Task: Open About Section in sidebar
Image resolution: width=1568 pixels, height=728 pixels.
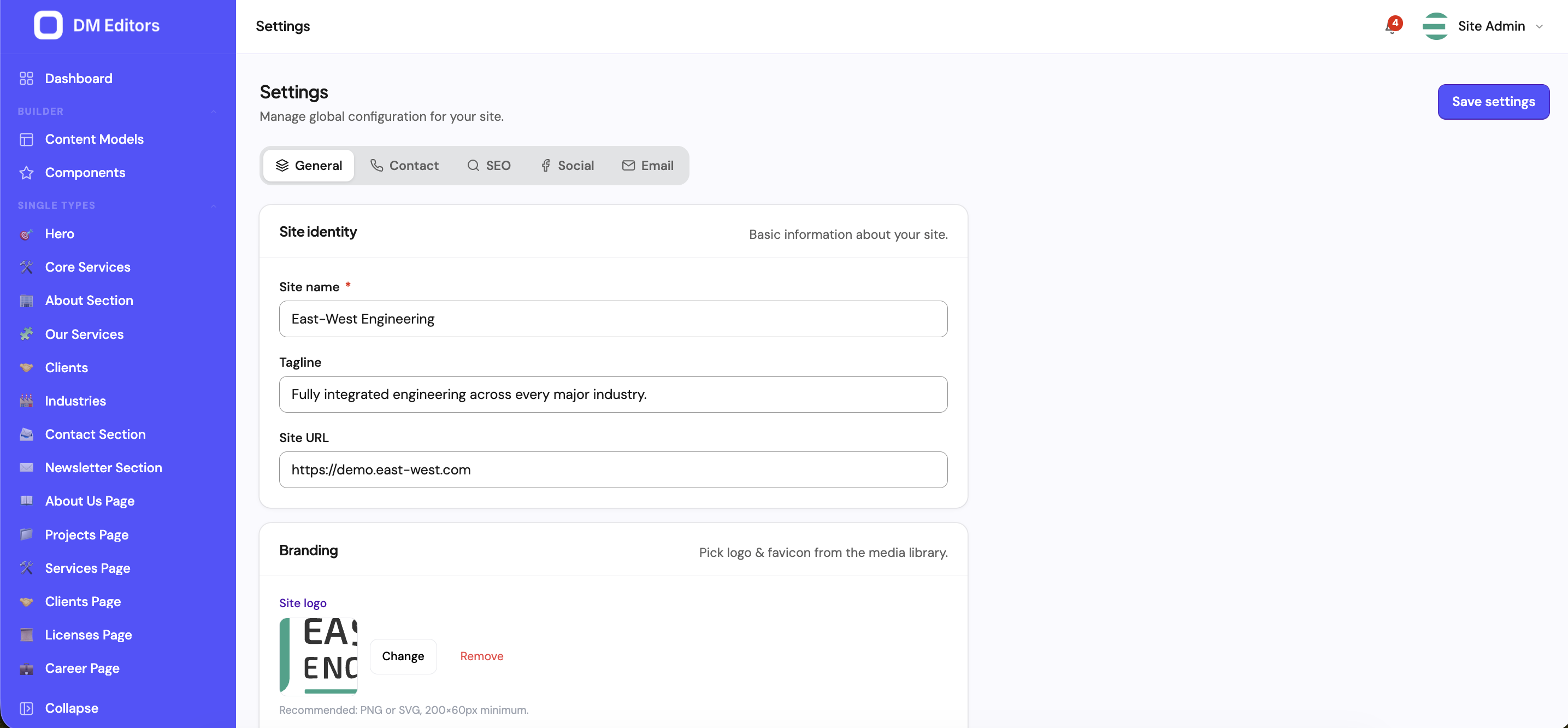Action: pos(89,301)
